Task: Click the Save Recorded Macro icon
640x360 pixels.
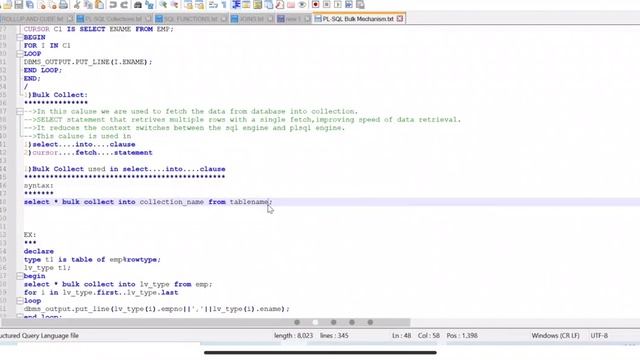Action: (360, 5)
